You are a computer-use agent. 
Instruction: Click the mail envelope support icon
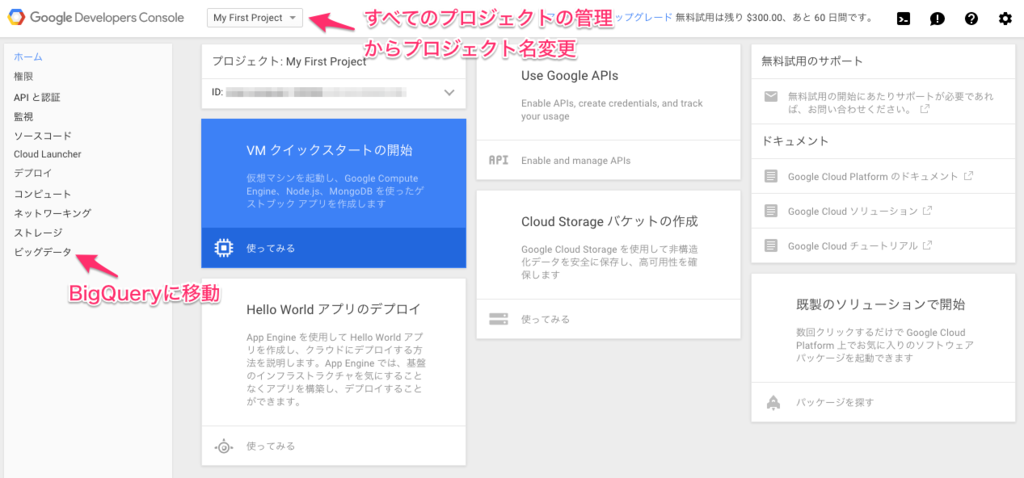pos(771,97)
